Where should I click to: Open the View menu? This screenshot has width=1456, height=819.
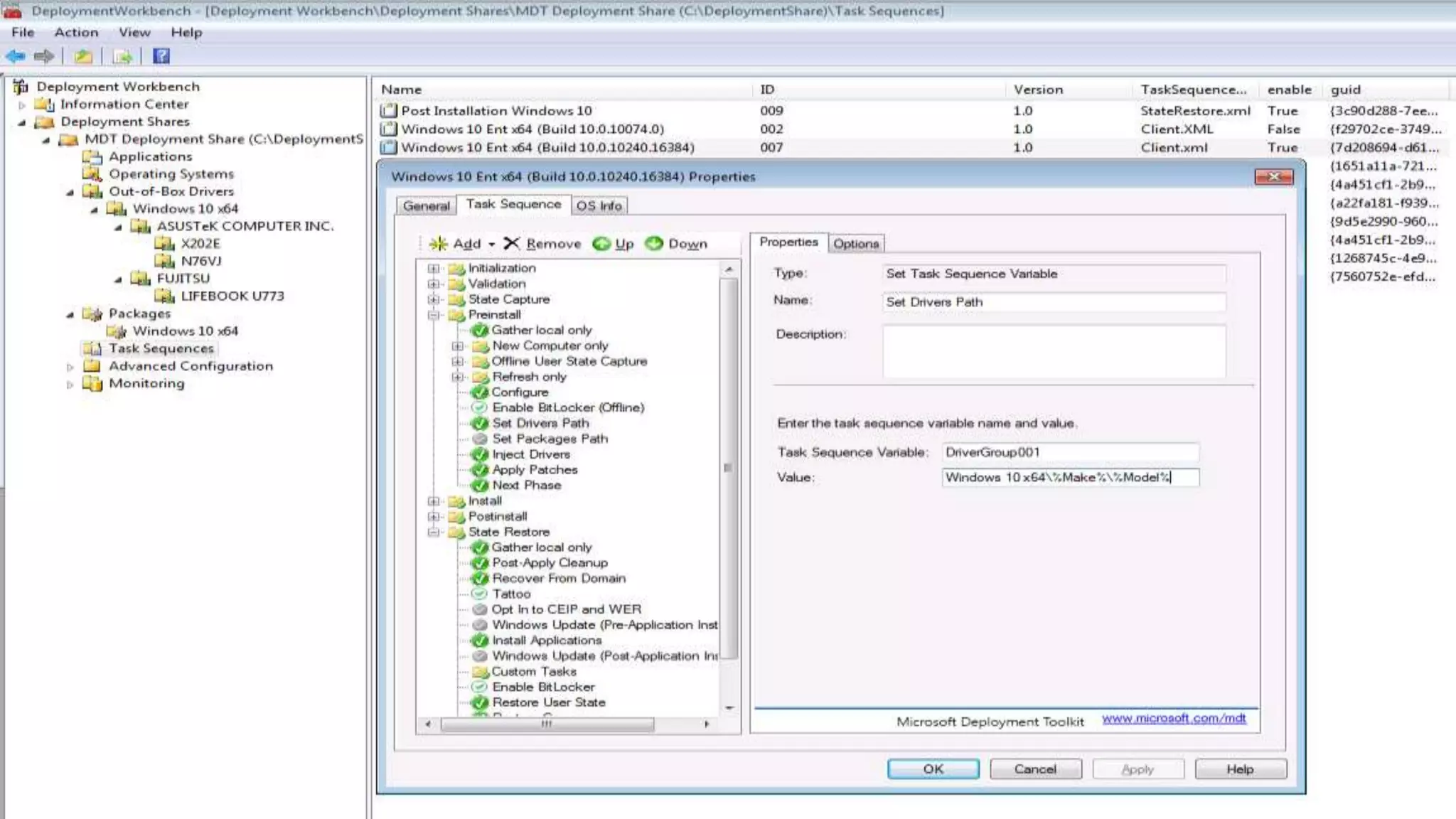(x=134, y=33)
